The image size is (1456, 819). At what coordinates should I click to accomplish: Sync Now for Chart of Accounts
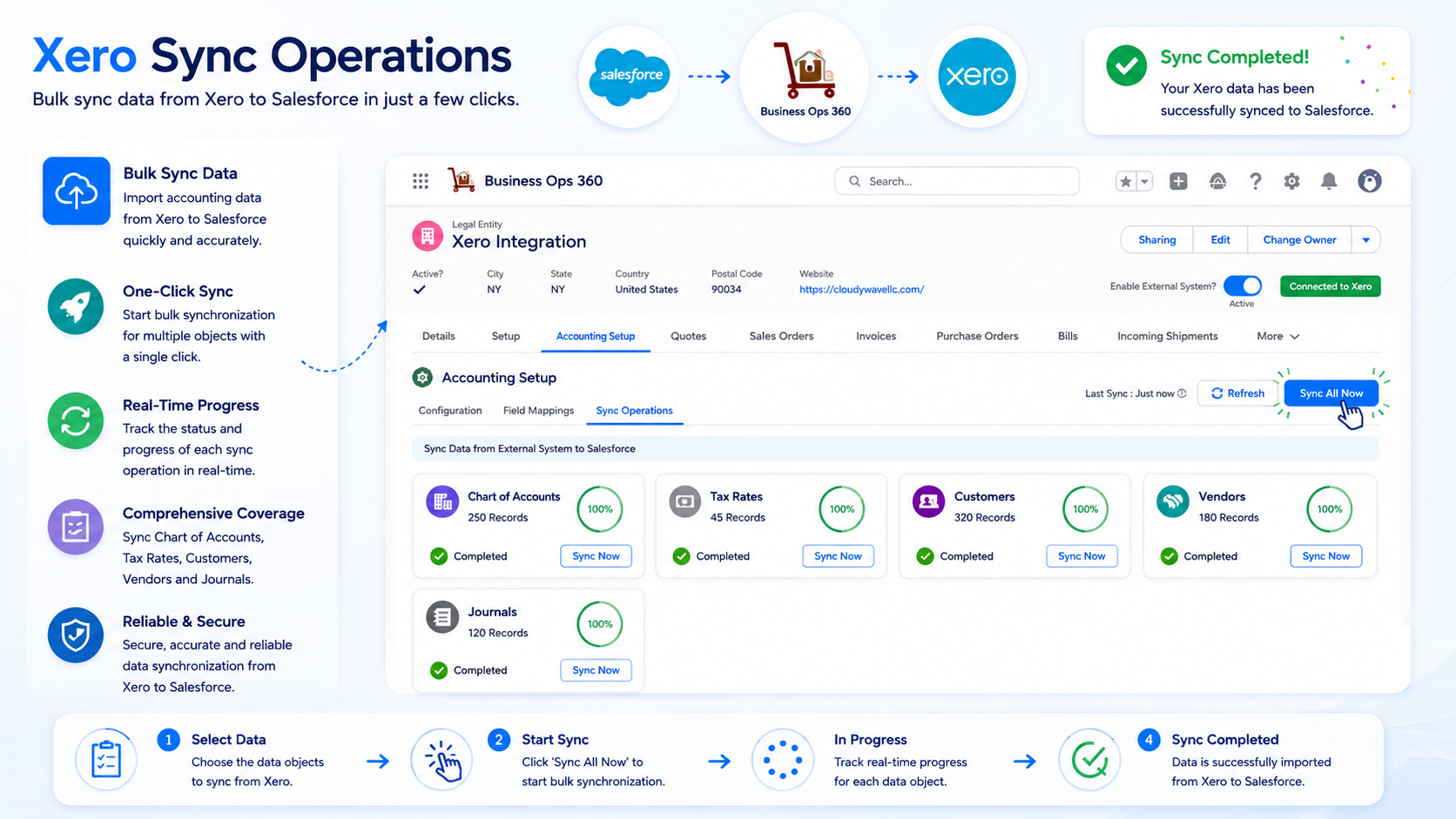(x=596, y=556)
